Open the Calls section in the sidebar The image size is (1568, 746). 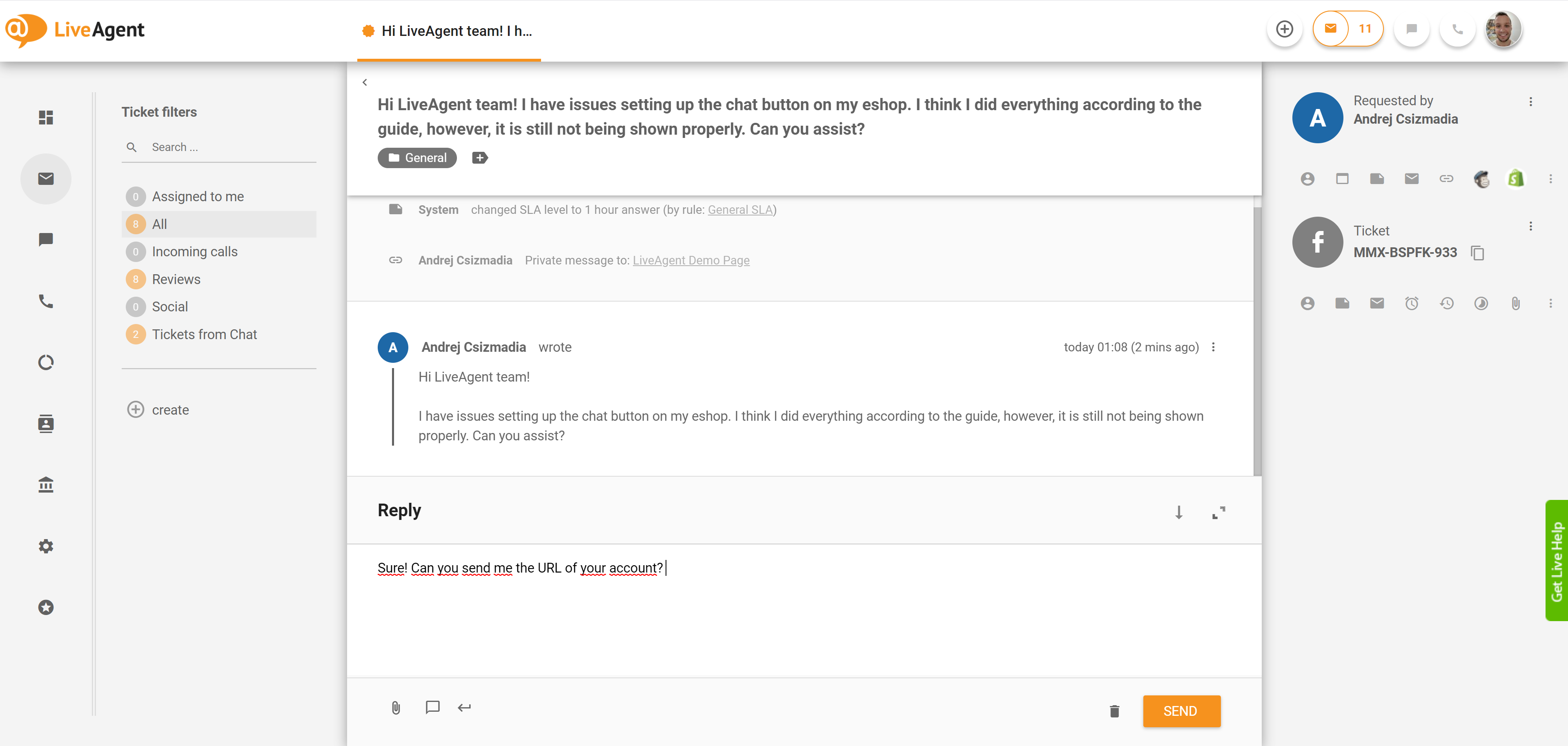coord(46,301)
